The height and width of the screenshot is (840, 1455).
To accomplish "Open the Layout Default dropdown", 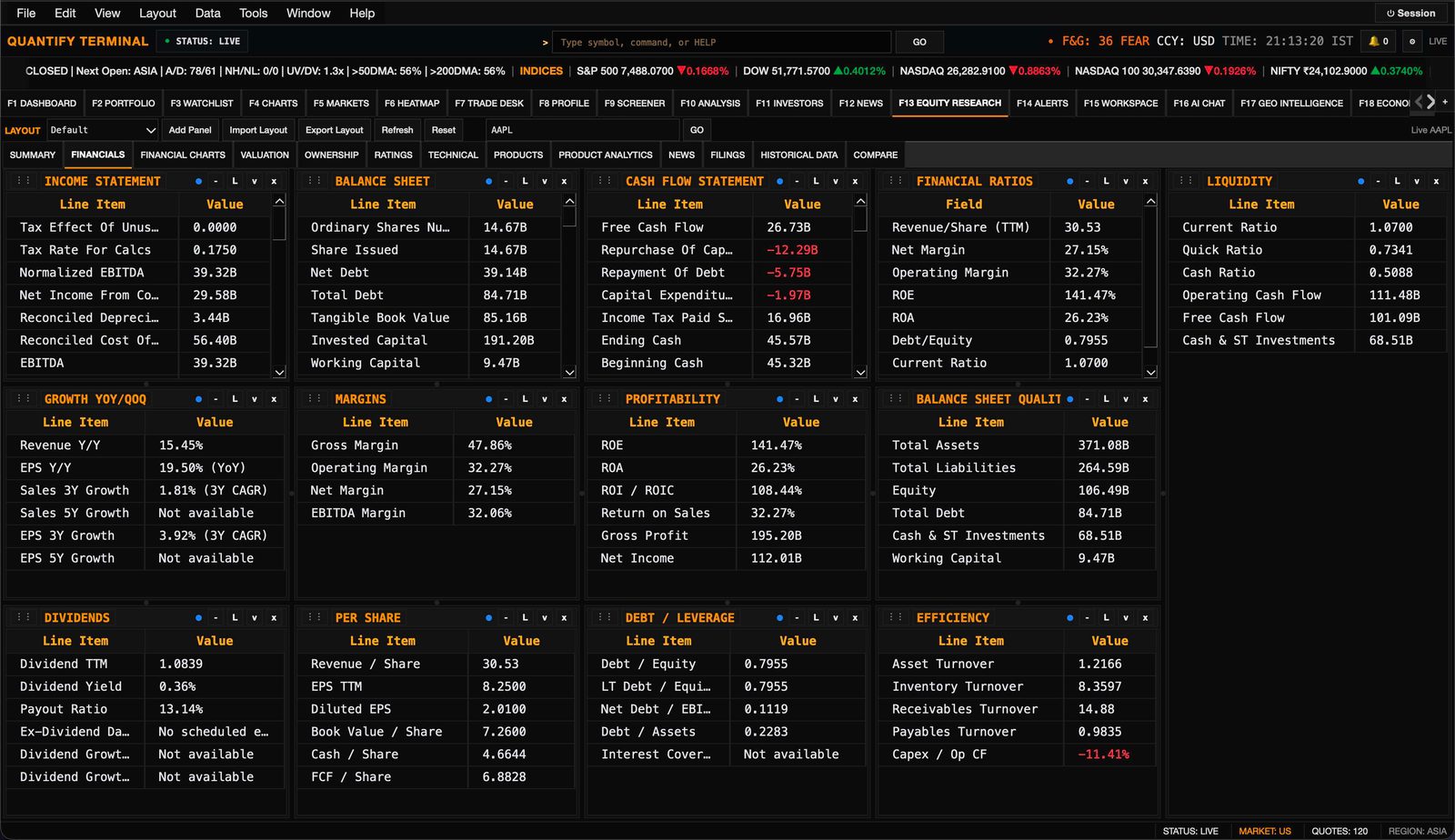I will point(102,130).
